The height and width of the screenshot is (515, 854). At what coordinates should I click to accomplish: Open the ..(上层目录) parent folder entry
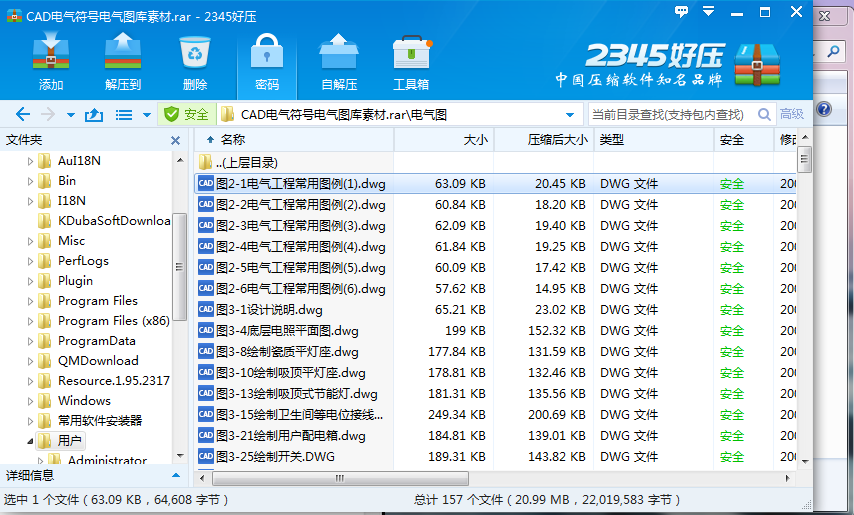tap(239, 162)
